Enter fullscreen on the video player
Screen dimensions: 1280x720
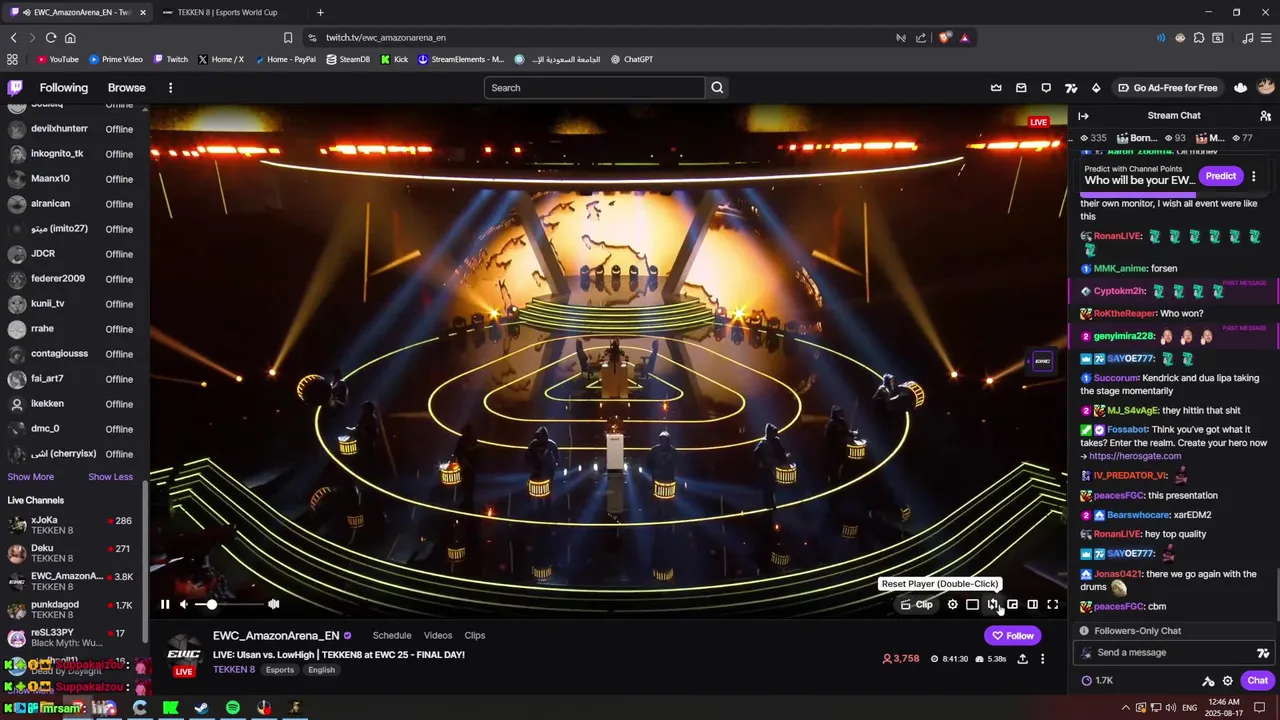pos(1052,604)
